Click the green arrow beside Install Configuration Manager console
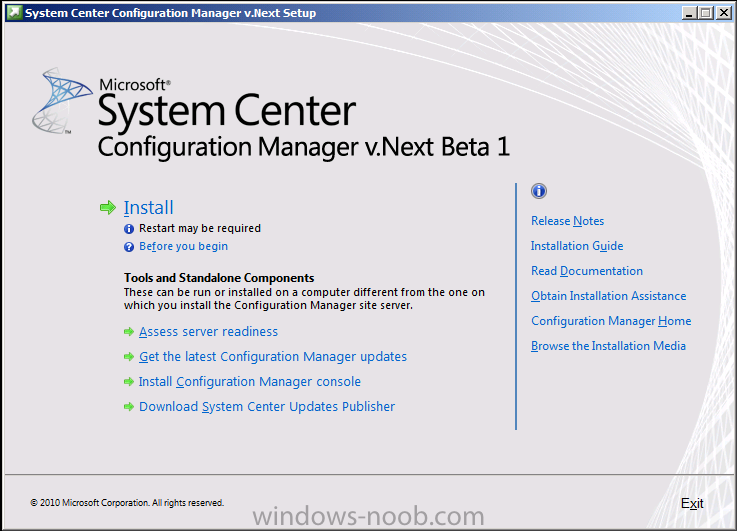 point(129,382)
